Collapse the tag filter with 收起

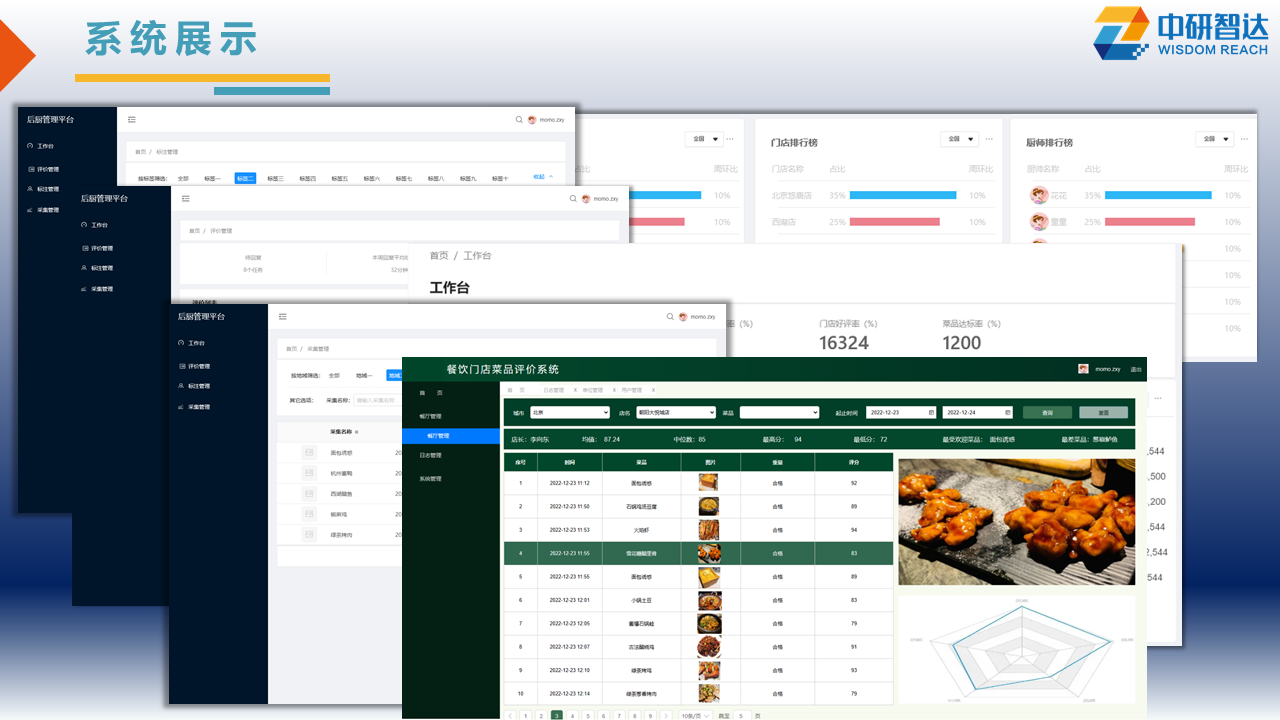point(542,177)
